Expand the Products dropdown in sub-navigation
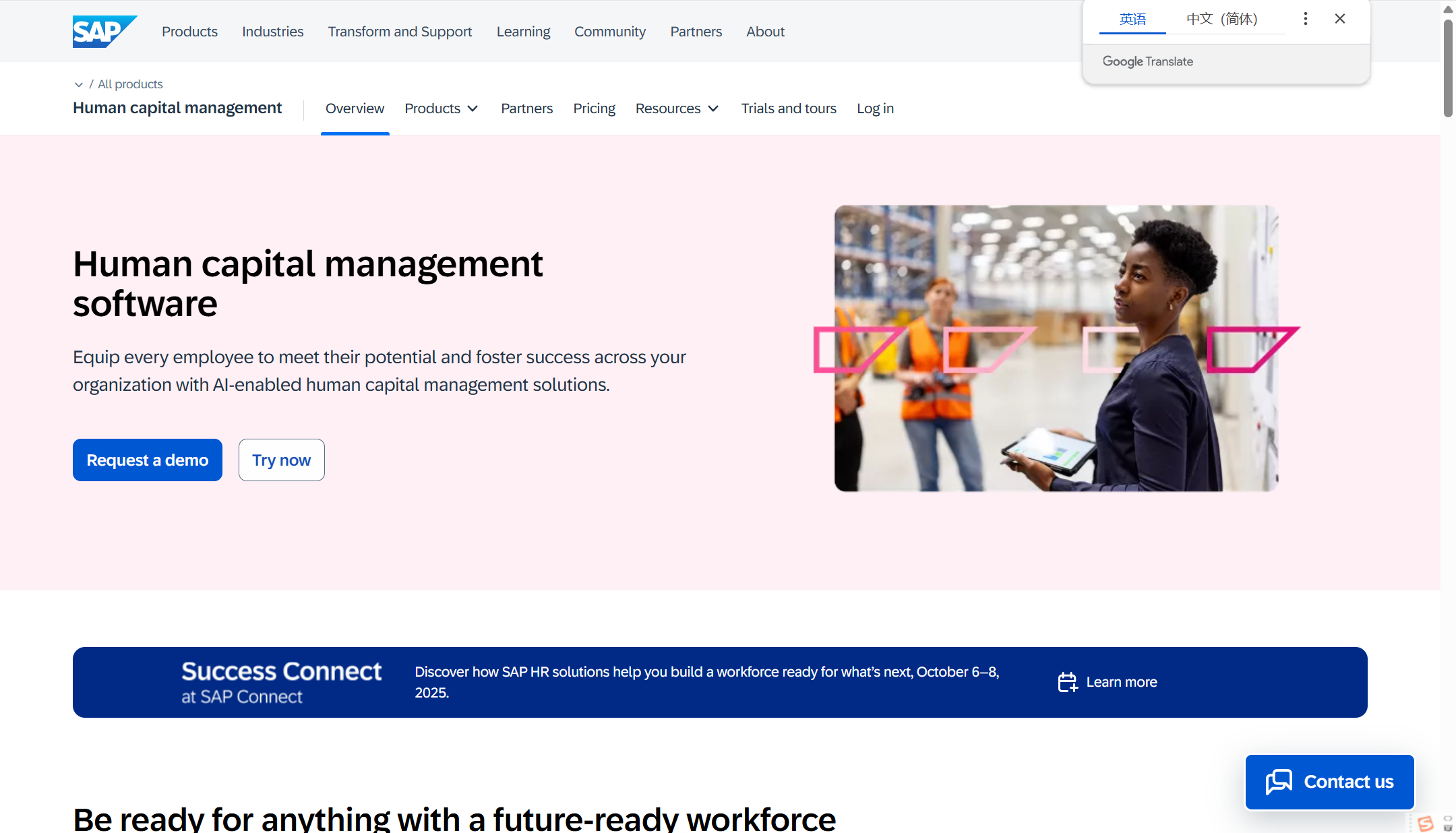 coord(441,109)
